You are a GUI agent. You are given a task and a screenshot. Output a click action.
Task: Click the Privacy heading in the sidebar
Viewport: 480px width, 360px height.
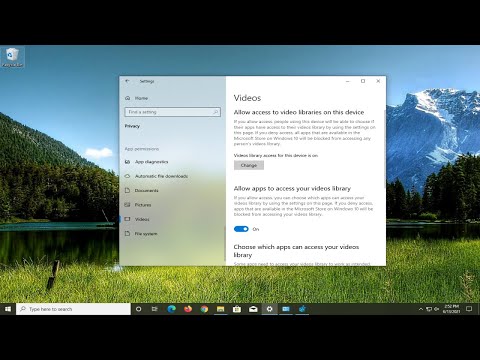[x=132, y=126]
